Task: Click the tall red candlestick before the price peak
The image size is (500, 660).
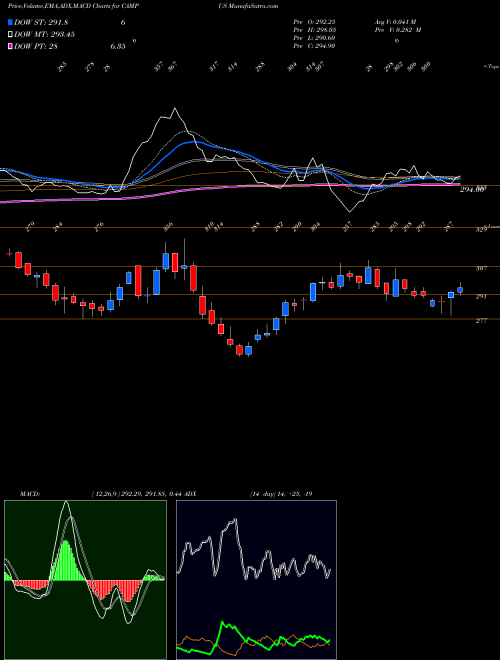Action: click(x=138, y=281)
